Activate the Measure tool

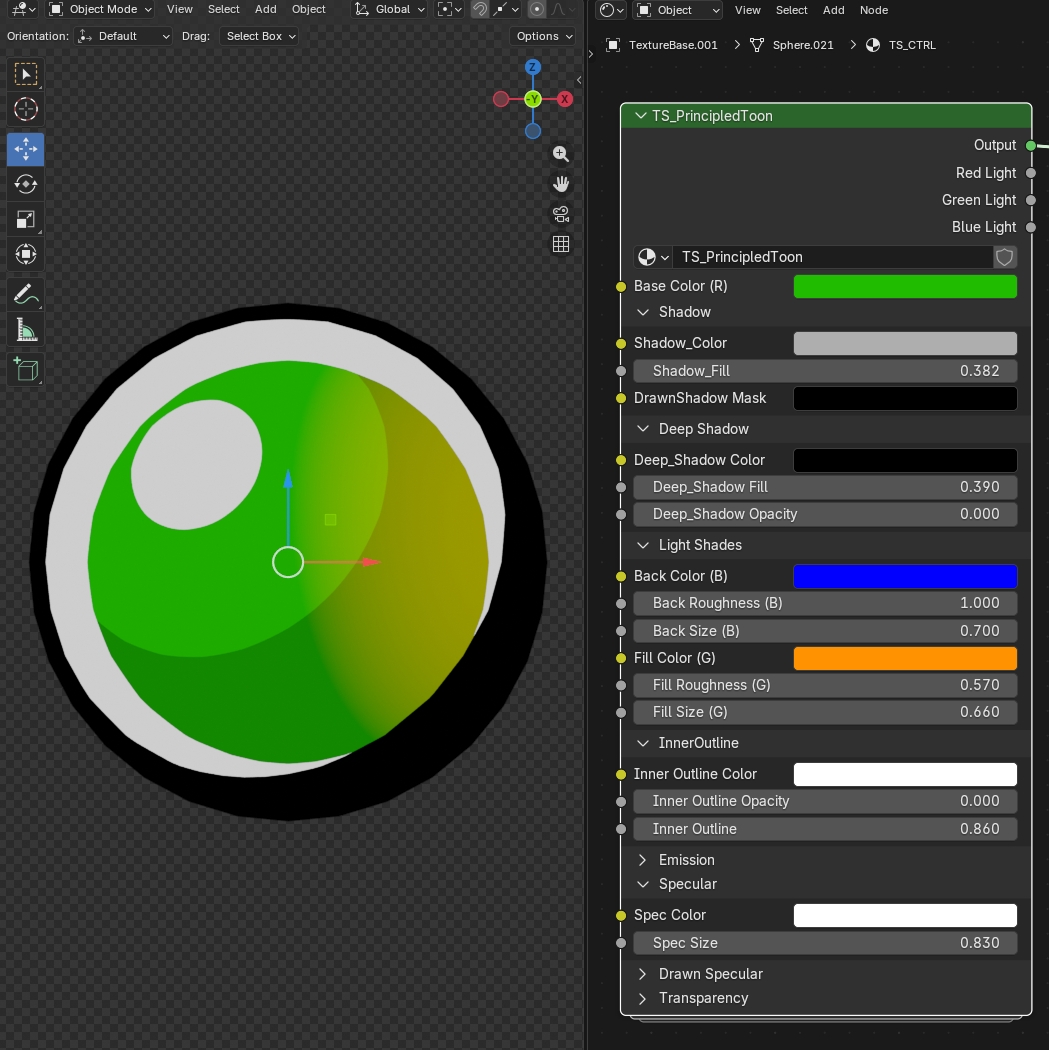26,329
